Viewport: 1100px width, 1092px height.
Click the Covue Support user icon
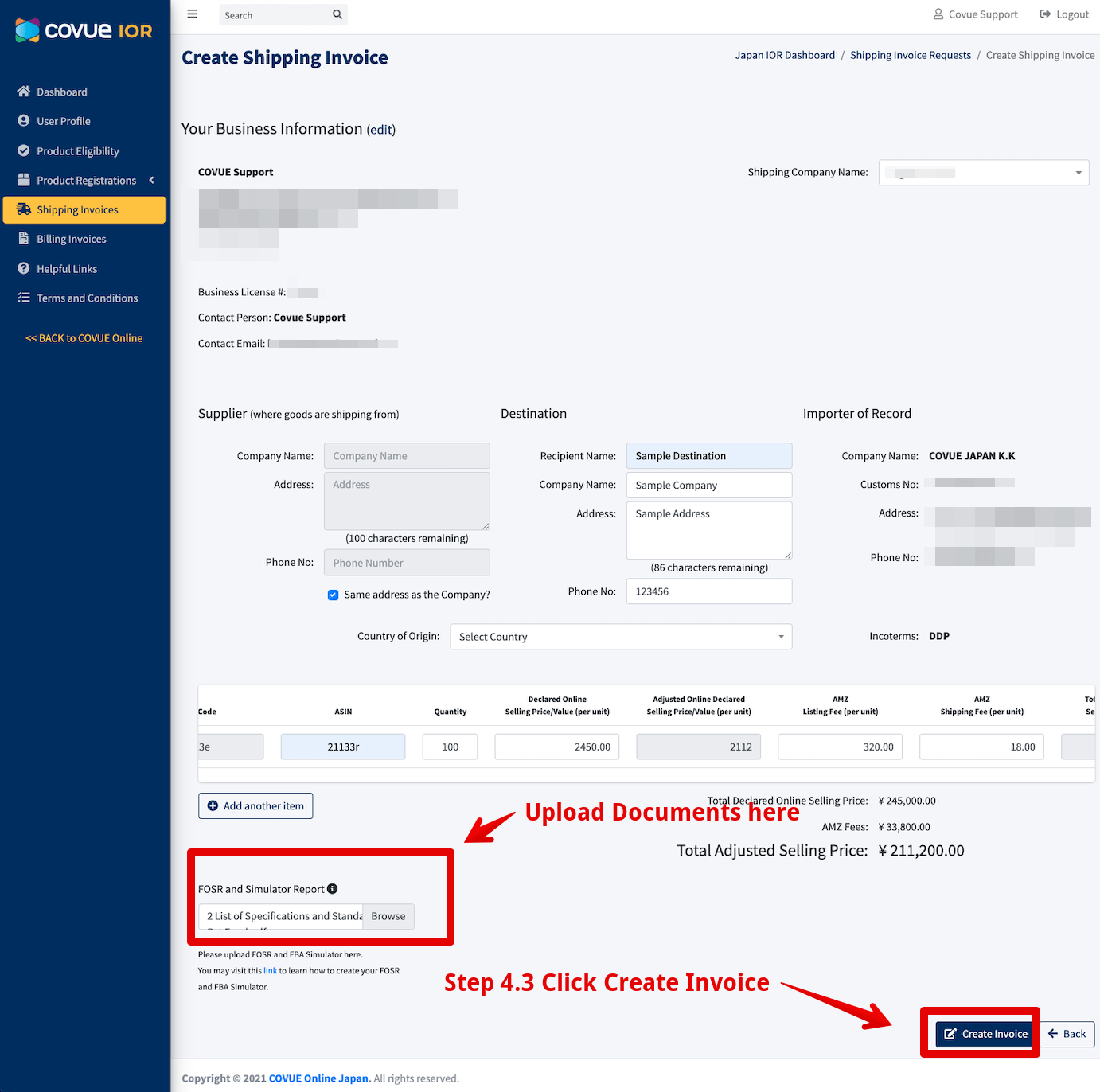point(938,14)
